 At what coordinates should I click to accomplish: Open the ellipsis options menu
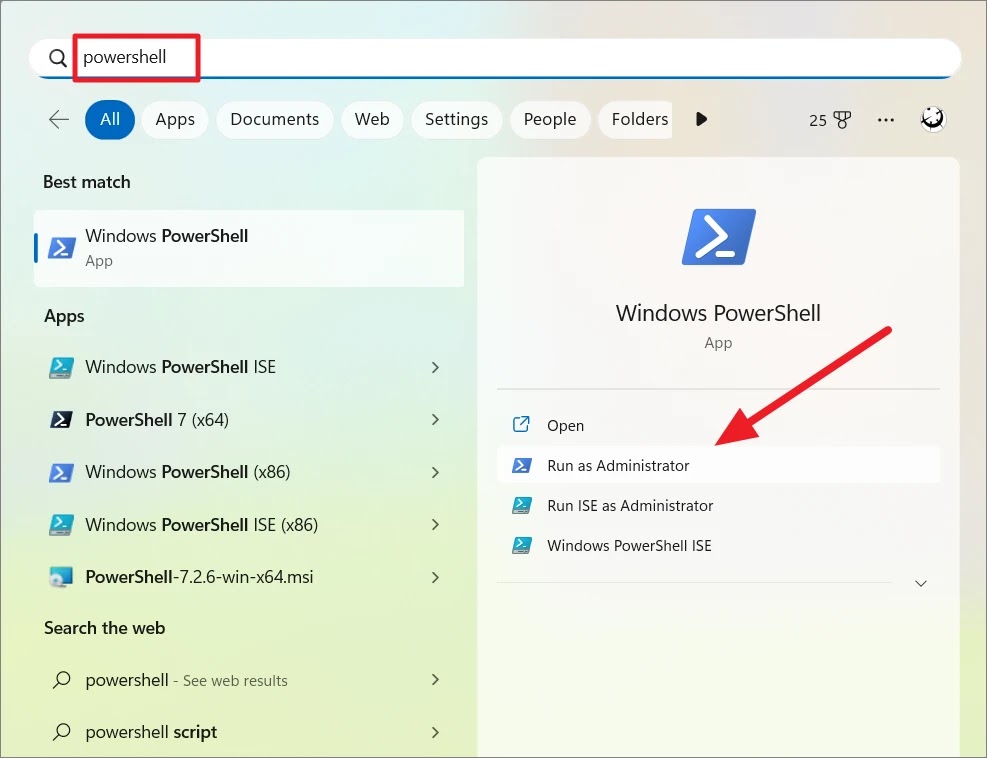[x=885, y=119]
